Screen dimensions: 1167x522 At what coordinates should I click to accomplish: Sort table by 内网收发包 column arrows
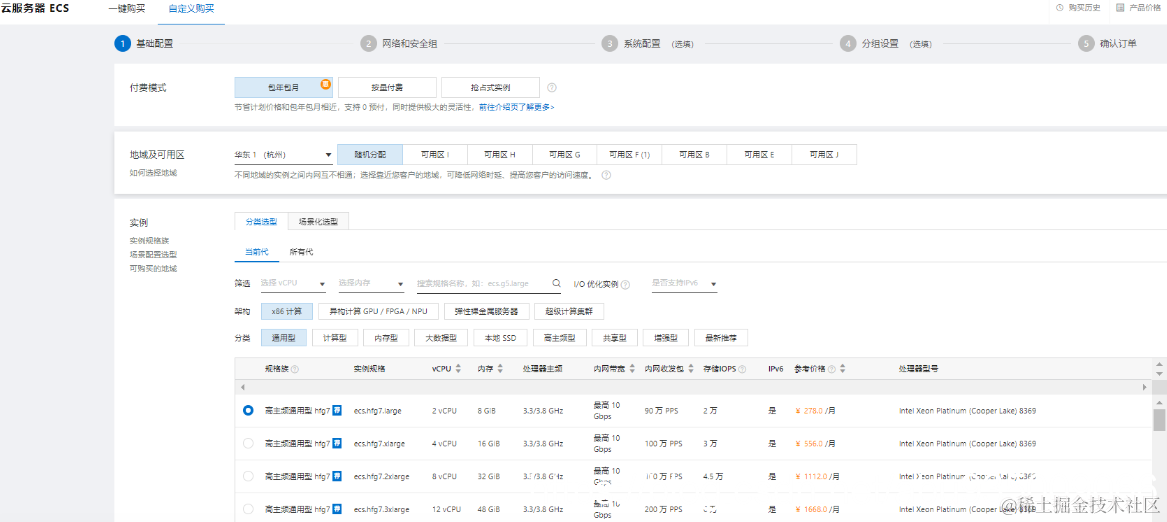click(x=690, y=369)
